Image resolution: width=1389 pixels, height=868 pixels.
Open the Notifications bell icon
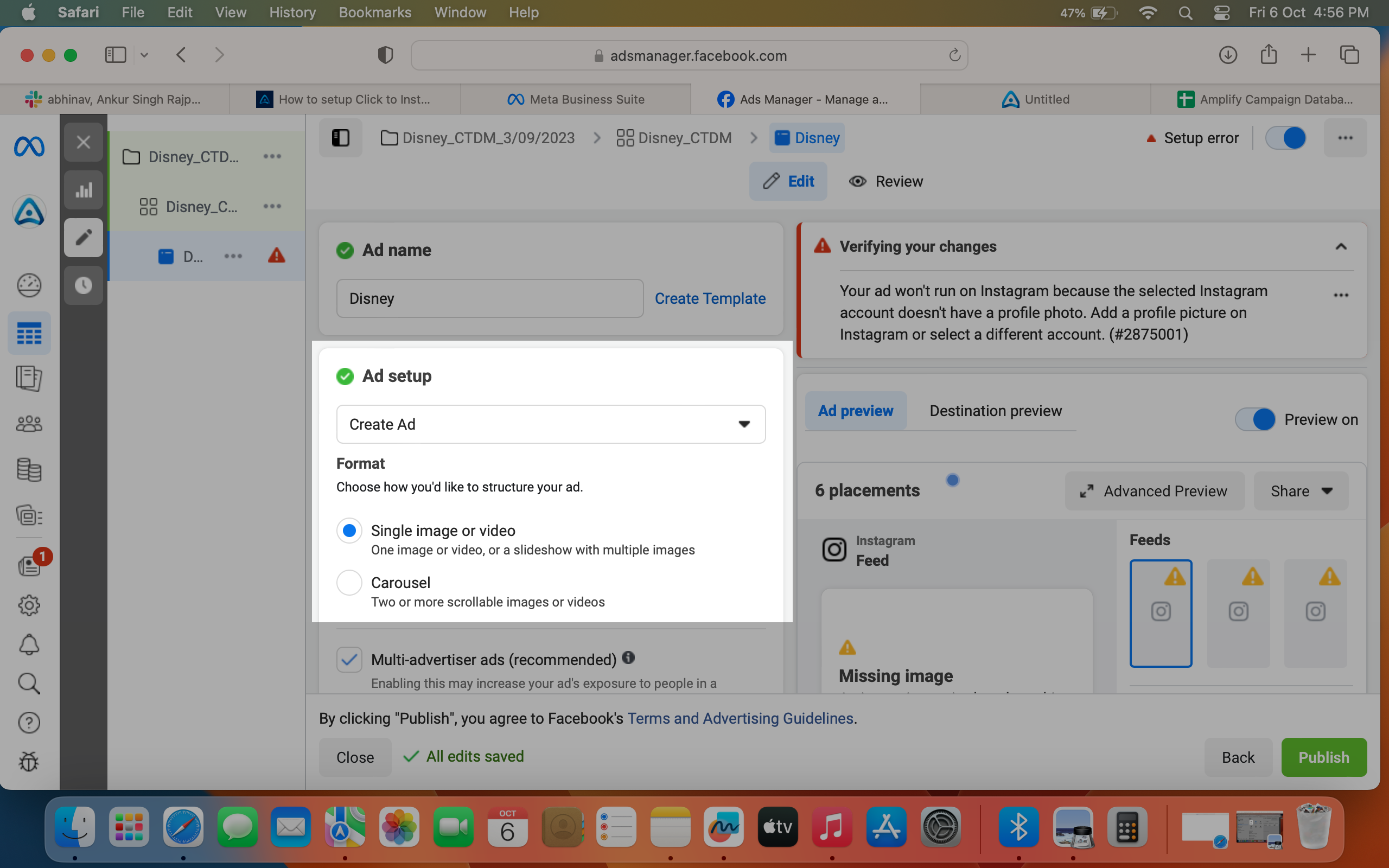[29, 644]
